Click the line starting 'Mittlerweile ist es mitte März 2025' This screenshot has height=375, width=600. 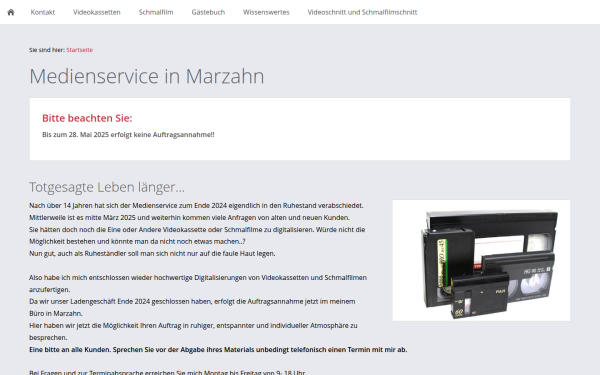tap(189, 218)
